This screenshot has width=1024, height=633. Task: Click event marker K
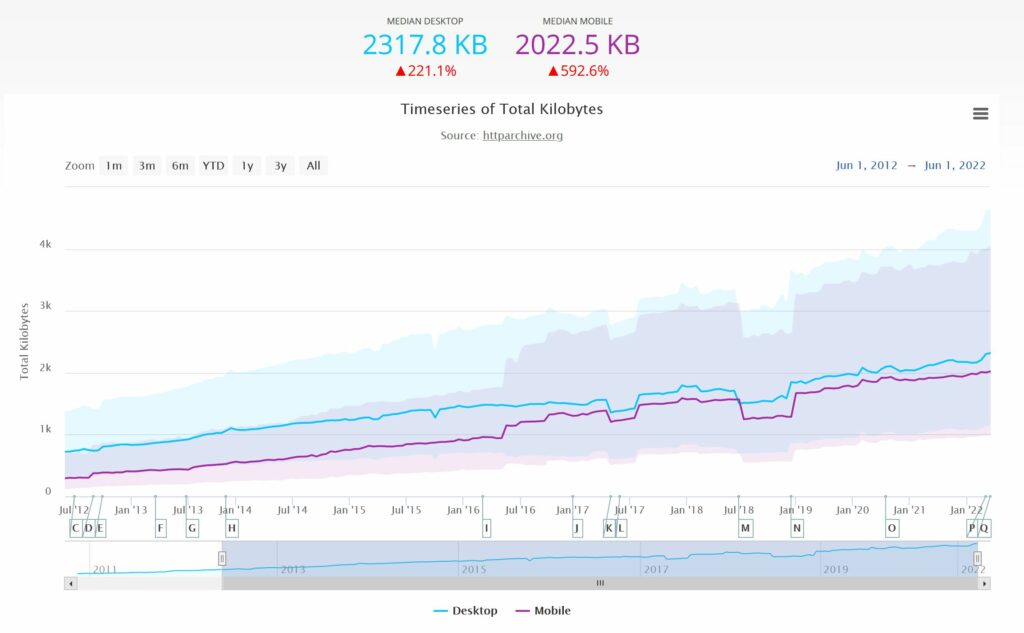[x=609, y=528]
